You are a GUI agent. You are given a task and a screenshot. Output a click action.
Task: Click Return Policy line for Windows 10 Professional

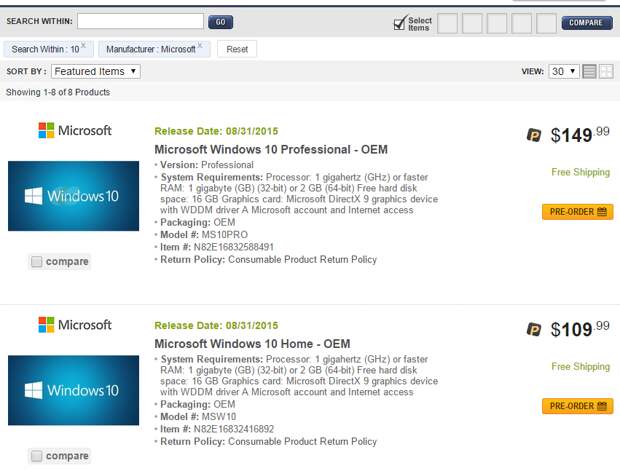click(x=268, y=259)
